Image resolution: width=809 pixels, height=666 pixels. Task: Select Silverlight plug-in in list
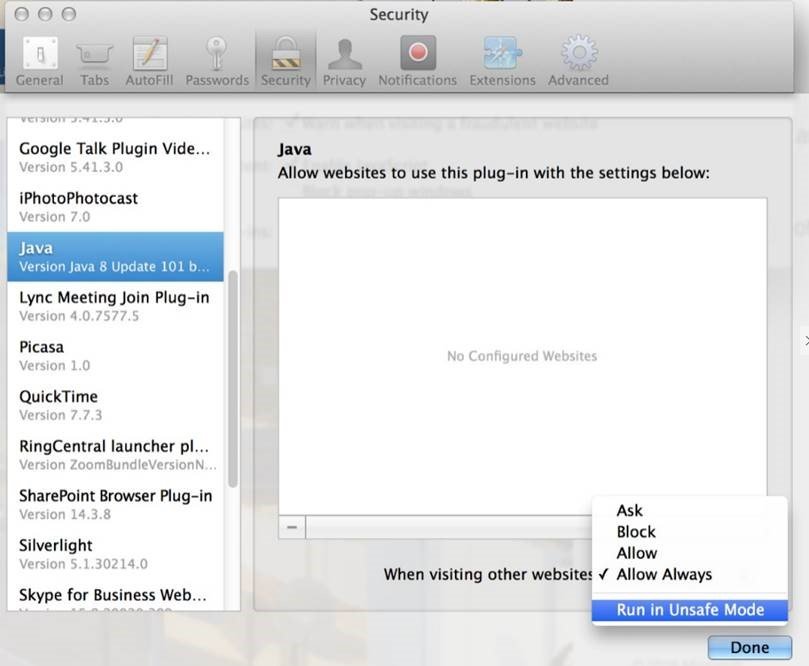(116, 554)
